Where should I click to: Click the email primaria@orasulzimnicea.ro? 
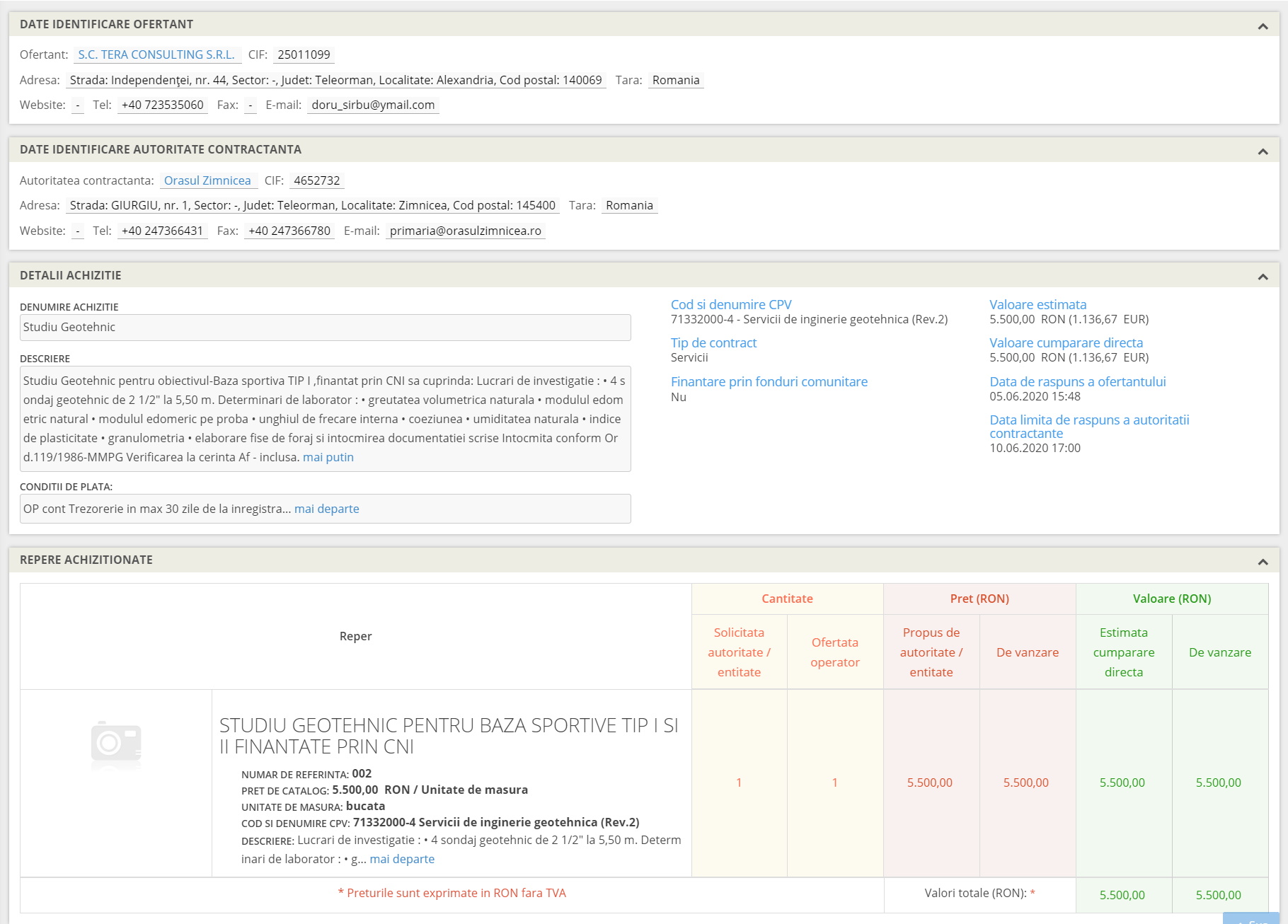[x=465, y=231]
